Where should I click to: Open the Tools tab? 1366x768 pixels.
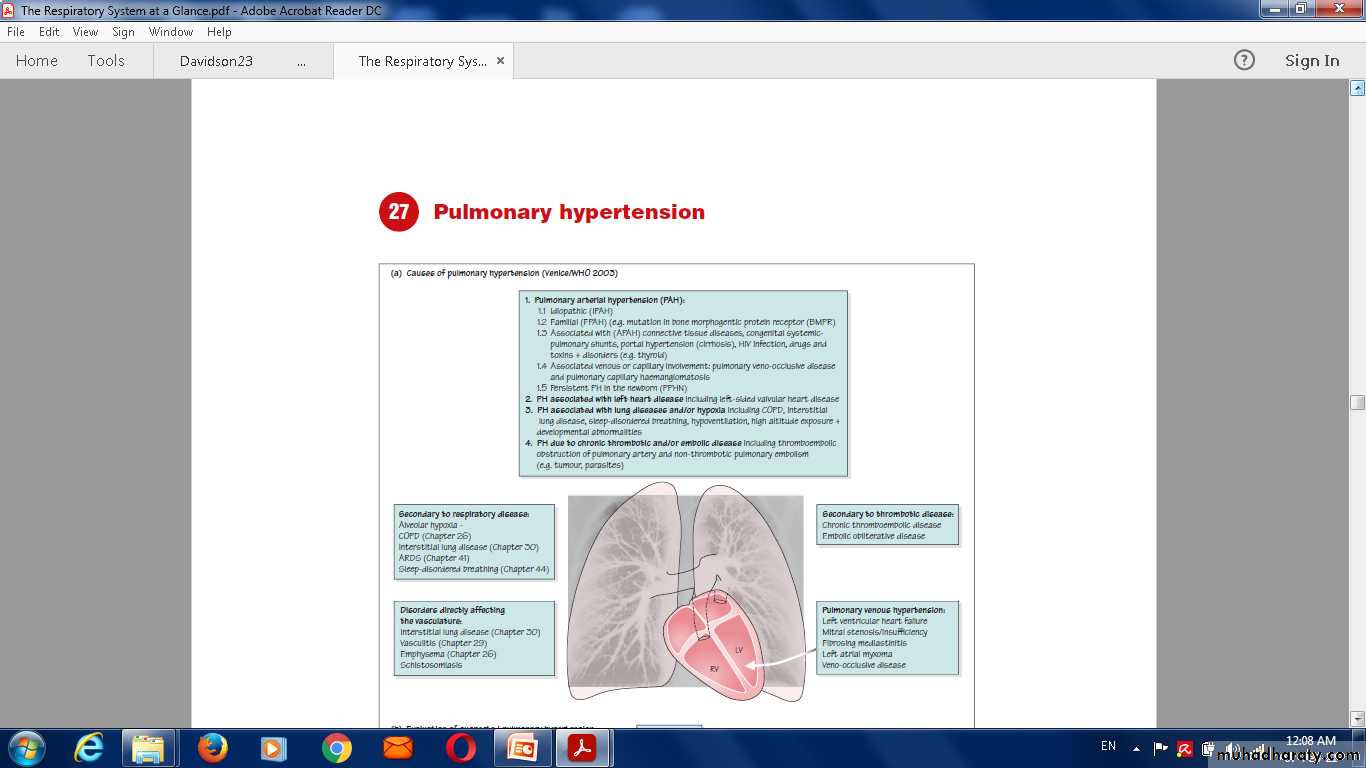(106, 61)
